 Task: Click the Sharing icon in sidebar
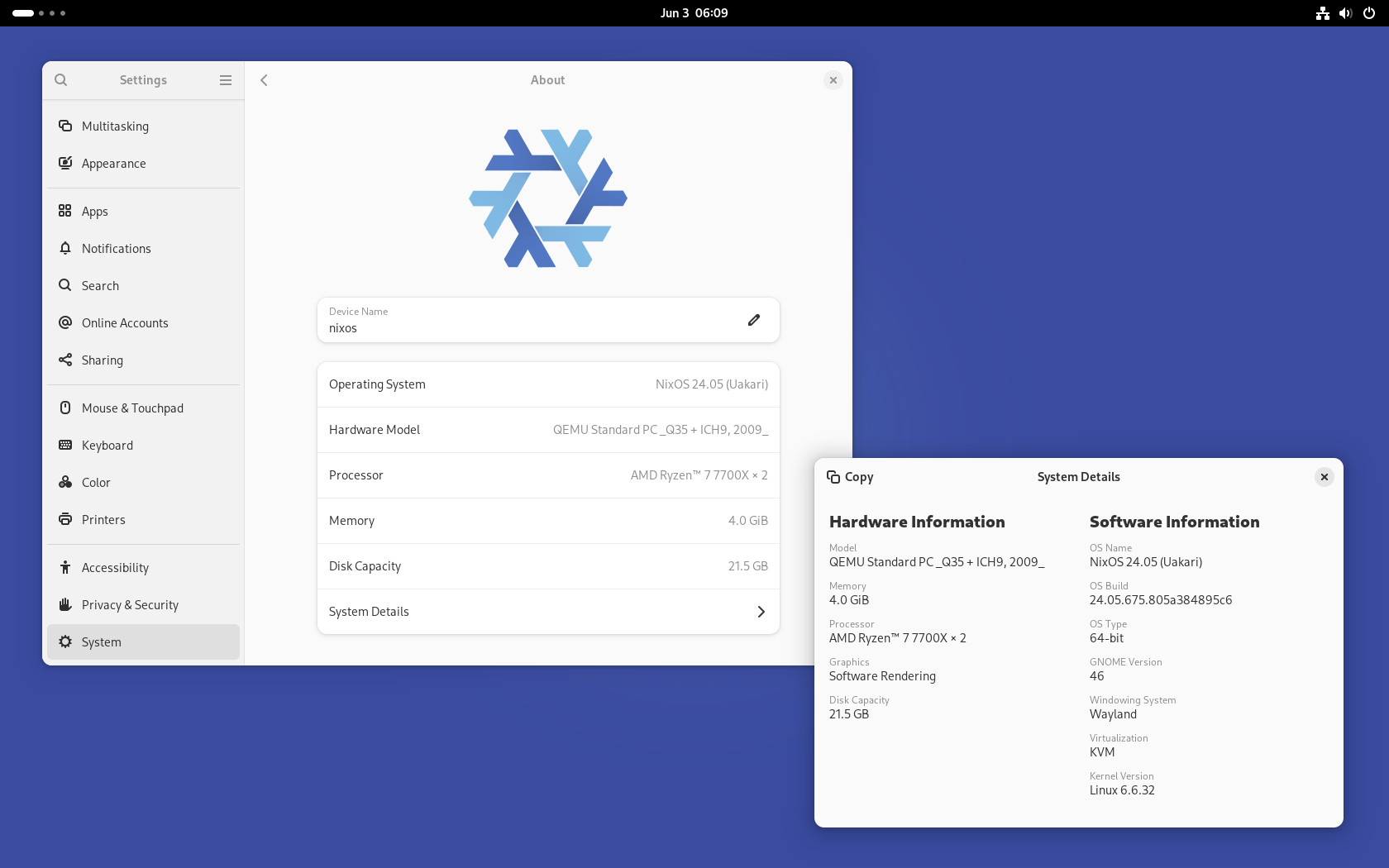[x=65, y=360]
